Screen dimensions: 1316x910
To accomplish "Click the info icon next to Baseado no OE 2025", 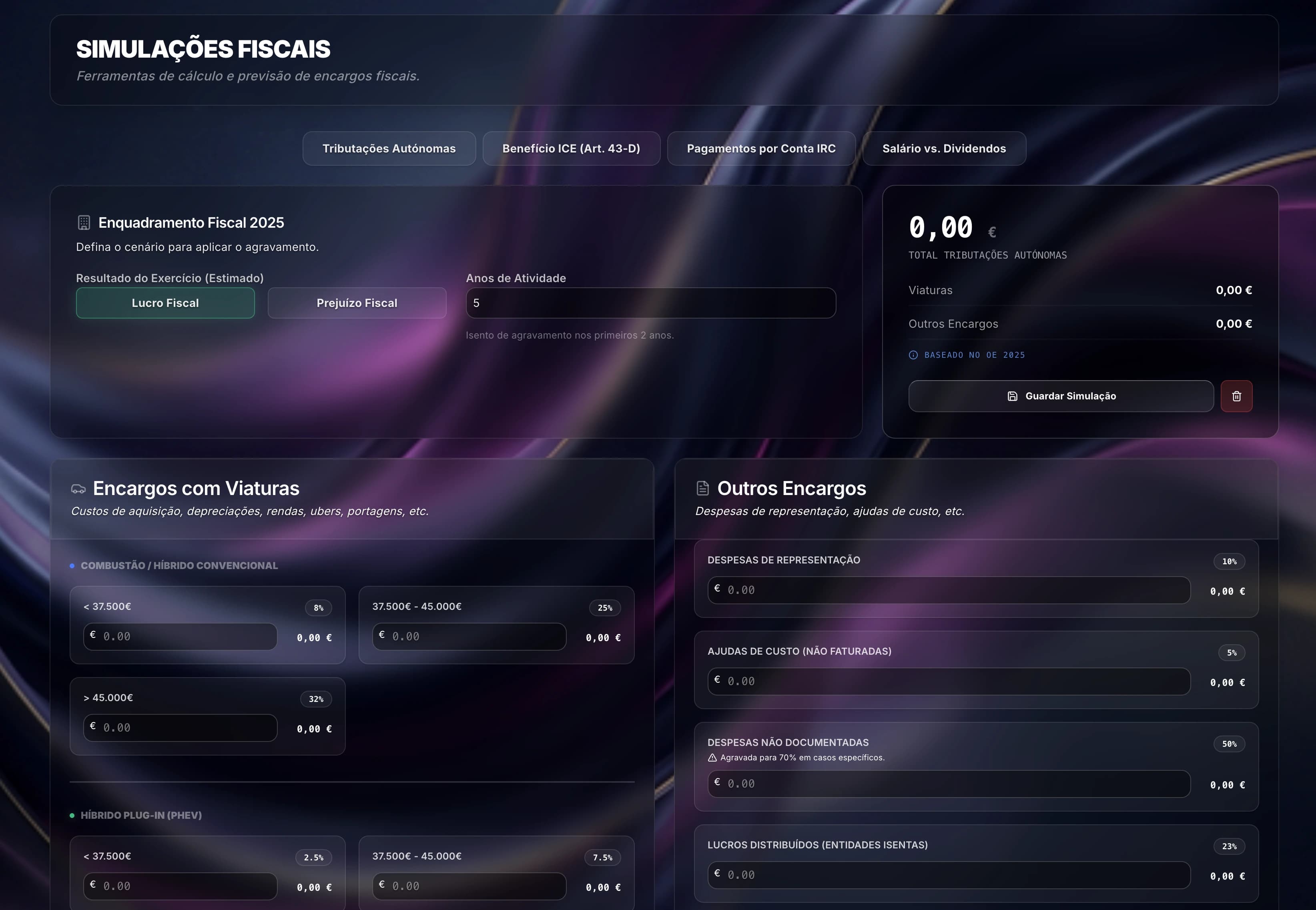I will [913, 355].
